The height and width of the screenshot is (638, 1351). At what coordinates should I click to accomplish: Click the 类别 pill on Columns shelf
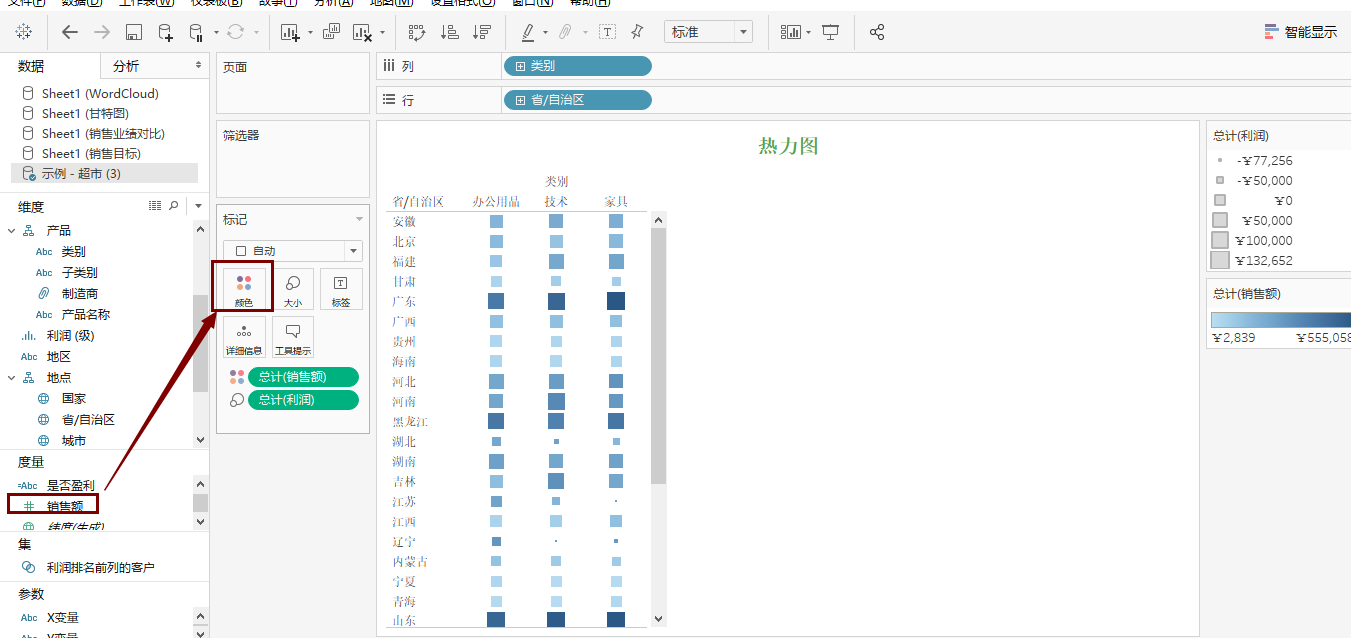click(577, 66)
